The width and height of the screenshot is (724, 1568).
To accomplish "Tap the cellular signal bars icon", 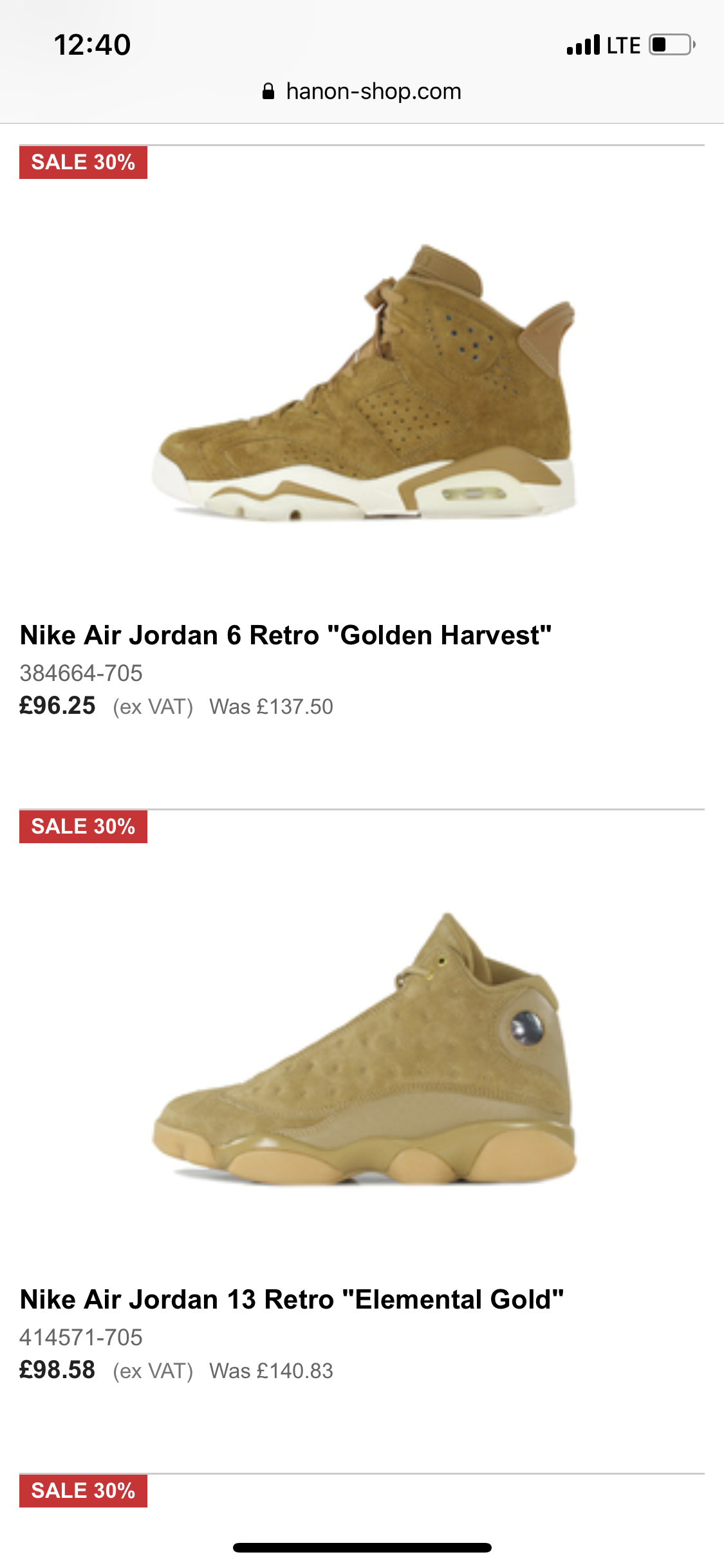I will pyautogui.click(x=583, y=45).
